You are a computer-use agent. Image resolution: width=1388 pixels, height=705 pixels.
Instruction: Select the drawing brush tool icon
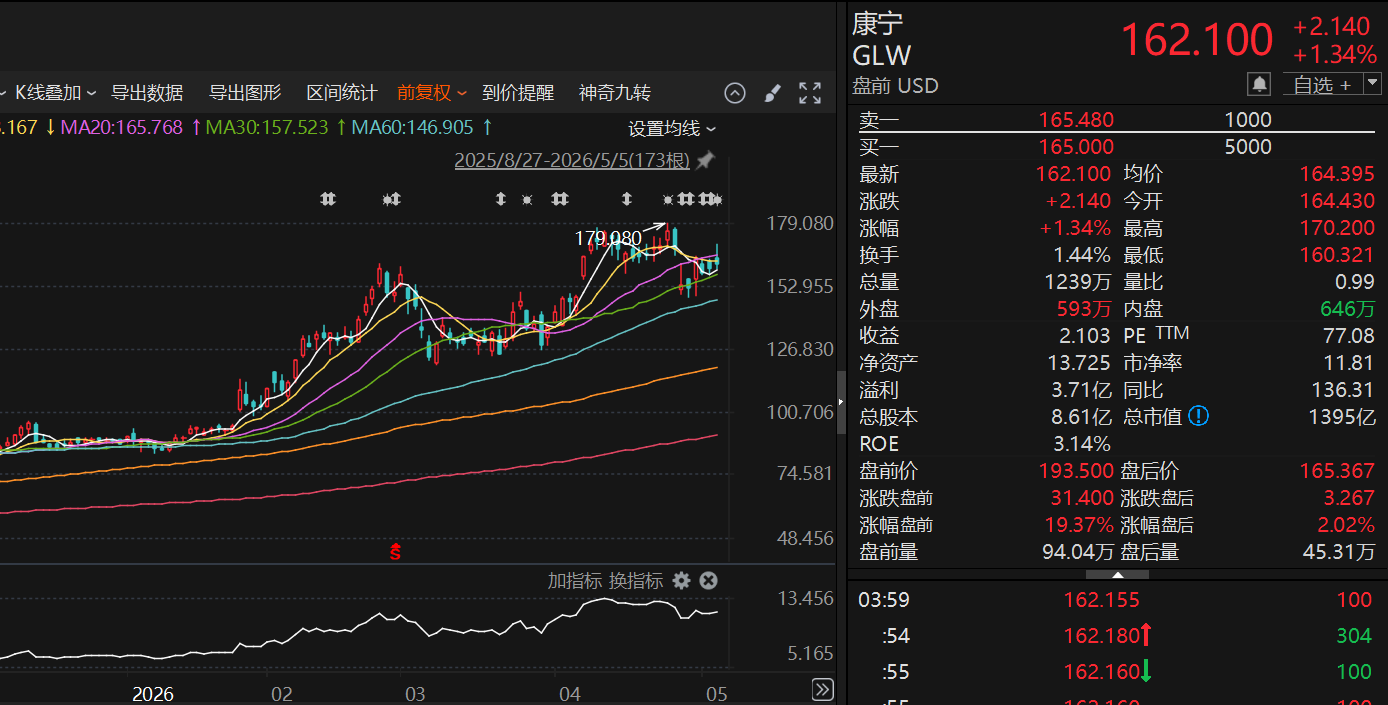point(772,93)
